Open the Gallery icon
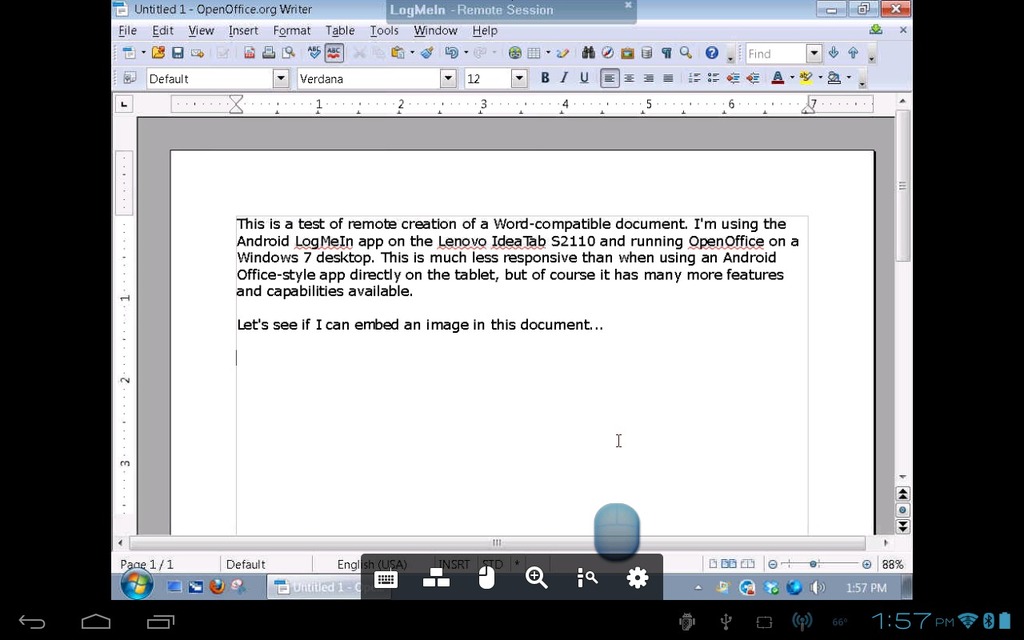 pyautogui.click(x=627, y=53)
